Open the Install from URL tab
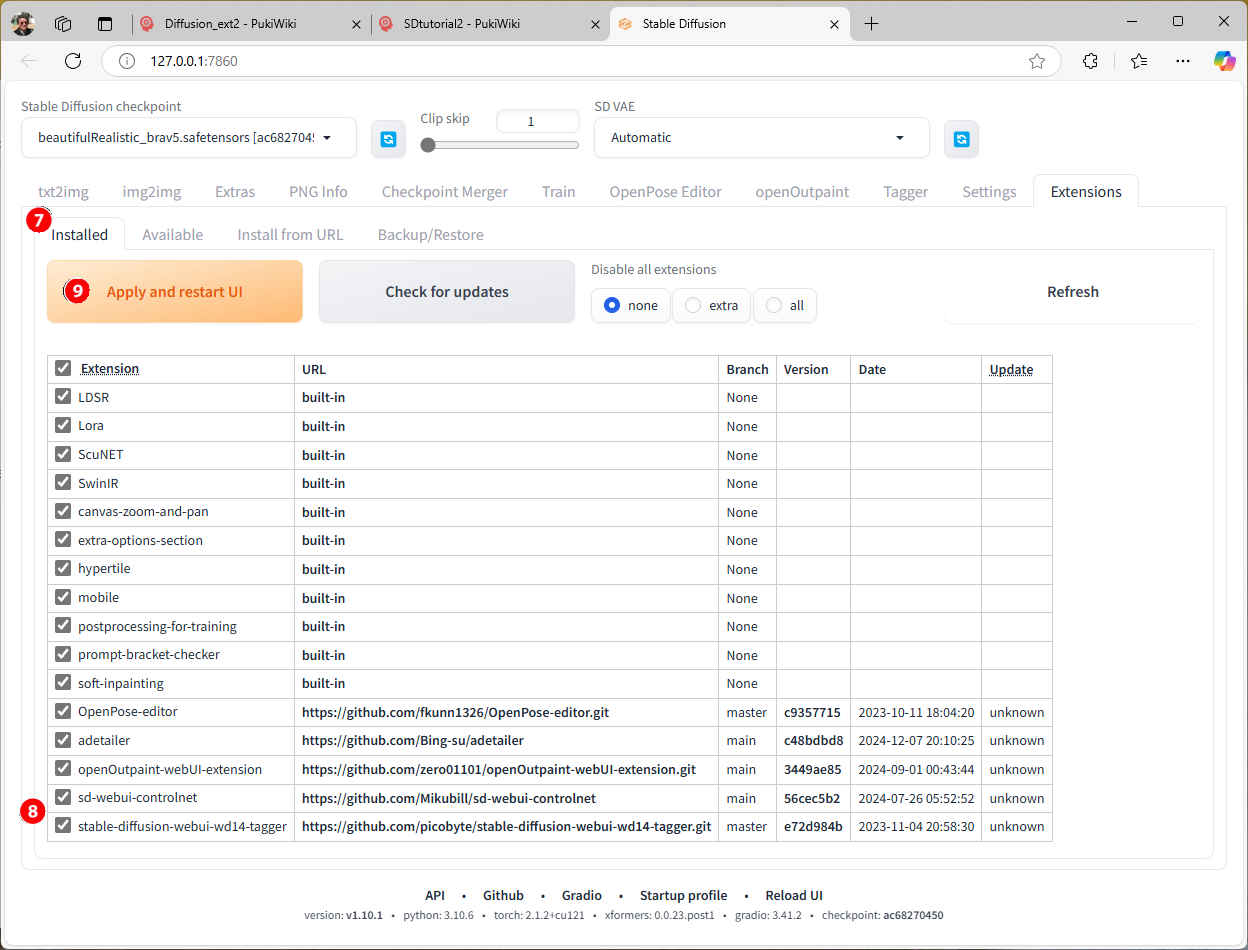The width and height of the screenshot is (1248, 950). coord(290,235)
